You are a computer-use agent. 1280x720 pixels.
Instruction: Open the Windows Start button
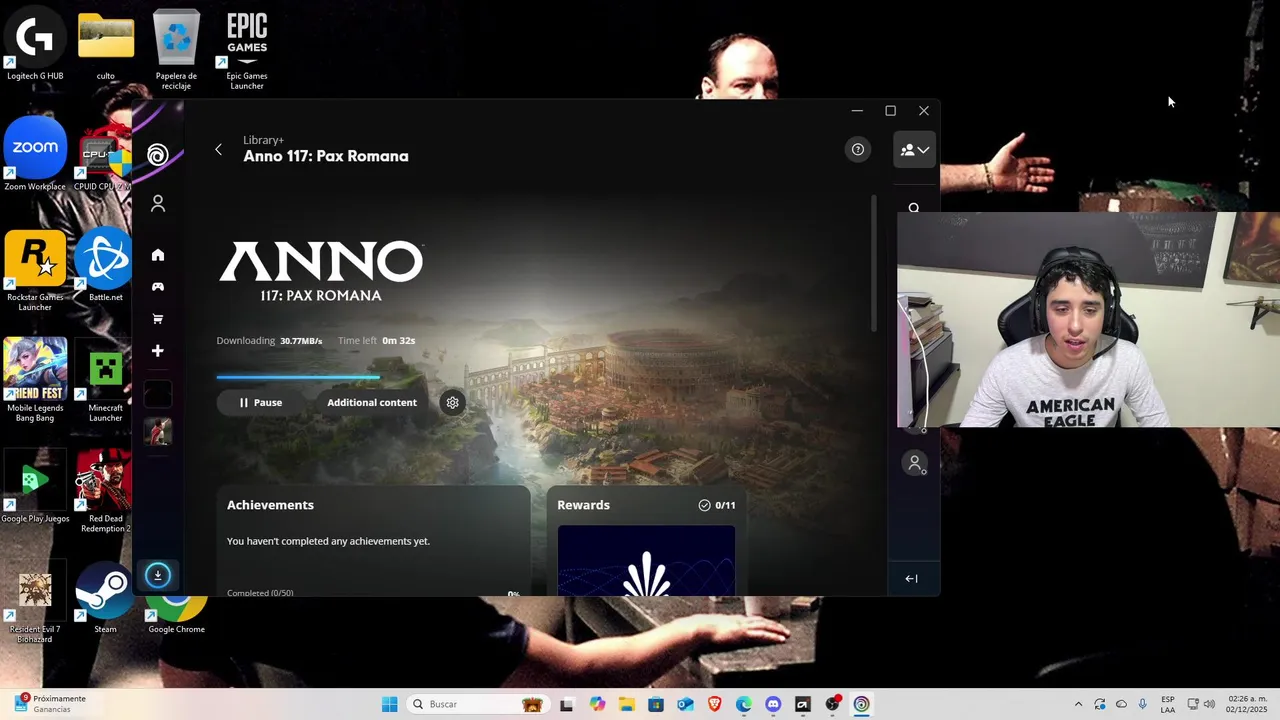389,704
